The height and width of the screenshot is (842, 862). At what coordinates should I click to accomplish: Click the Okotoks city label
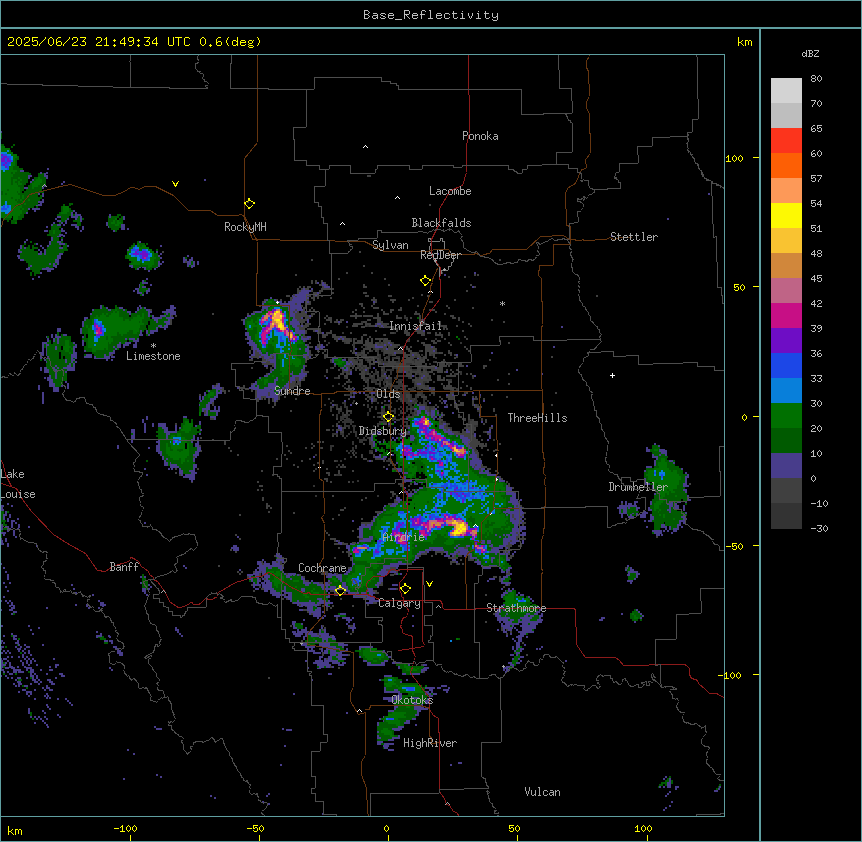(x=412, y=700)
